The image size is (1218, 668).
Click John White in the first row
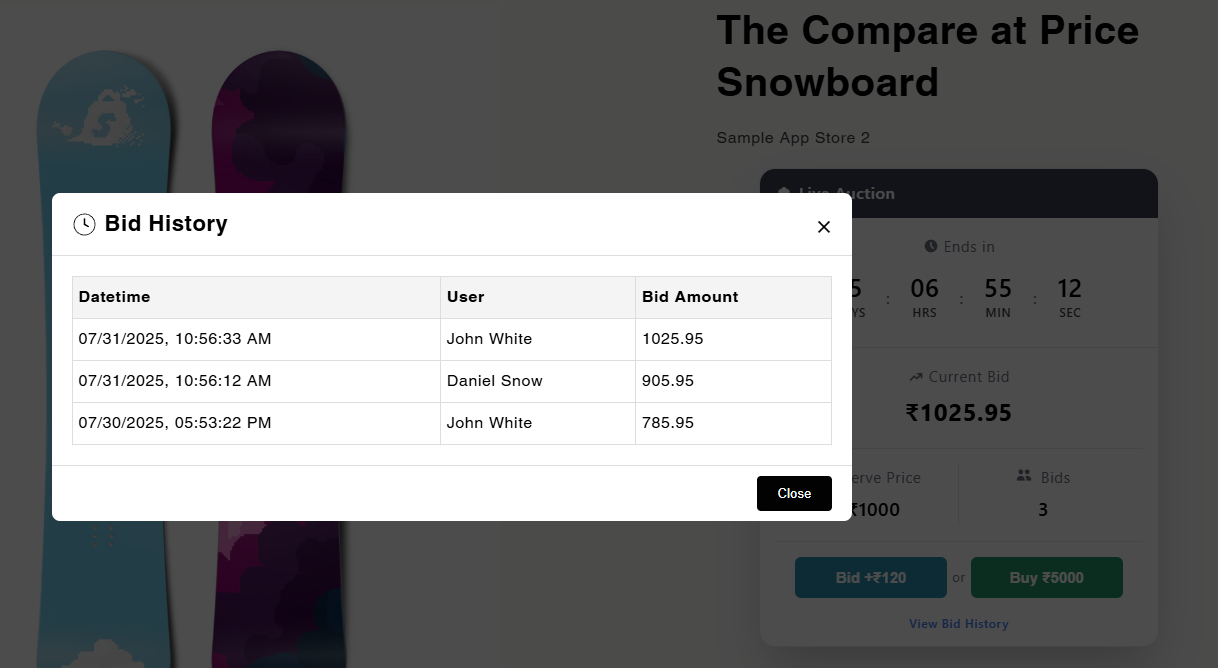point(489,339)
